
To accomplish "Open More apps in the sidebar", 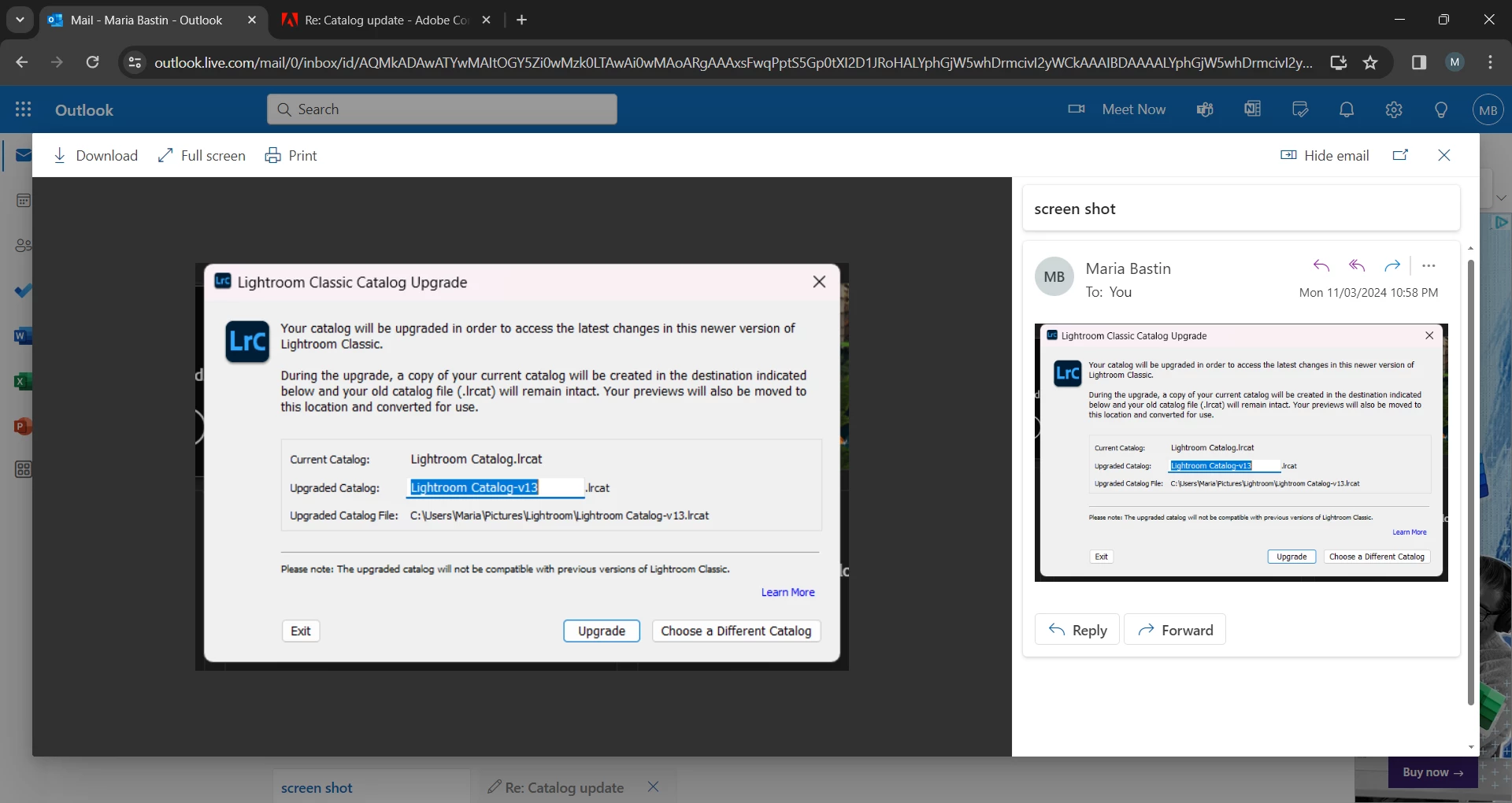I will (x=24, y=469).
